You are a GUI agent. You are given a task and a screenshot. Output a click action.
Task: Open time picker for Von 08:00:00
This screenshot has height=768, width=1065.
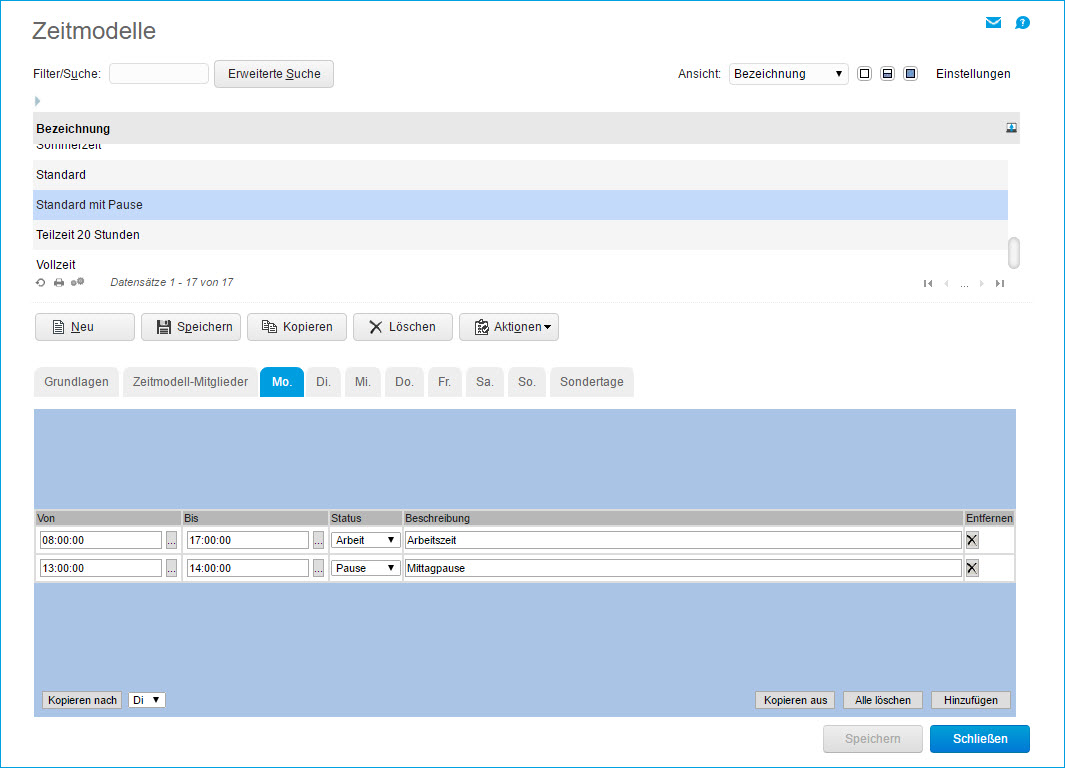(171, 541)
